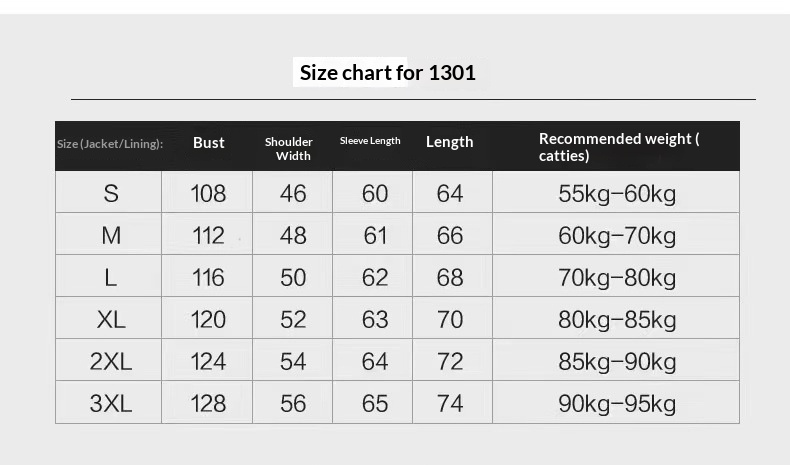Select the 2XL size row label
Image resolution: width=790 pixels, height=465 pixels.
tap(110, 362)
